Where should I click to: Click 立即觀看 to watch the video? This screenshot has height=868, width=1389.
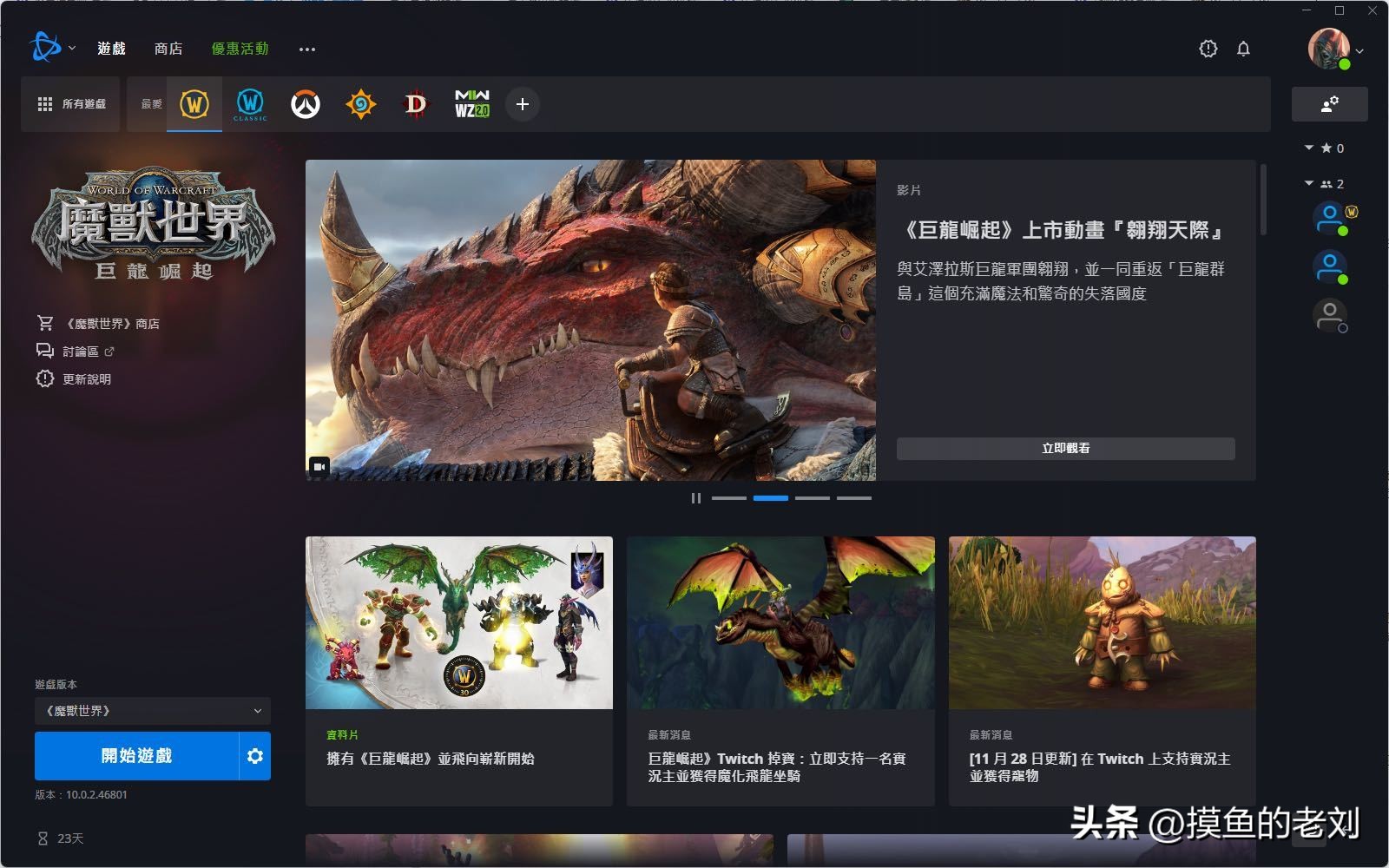pyautogui.click(x=1065, y=448)
